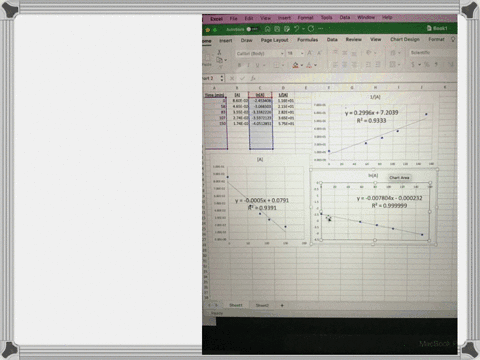Click the Percent Style icon
Viewport: 480px width, 360px height.
click(x=427, y=64)
